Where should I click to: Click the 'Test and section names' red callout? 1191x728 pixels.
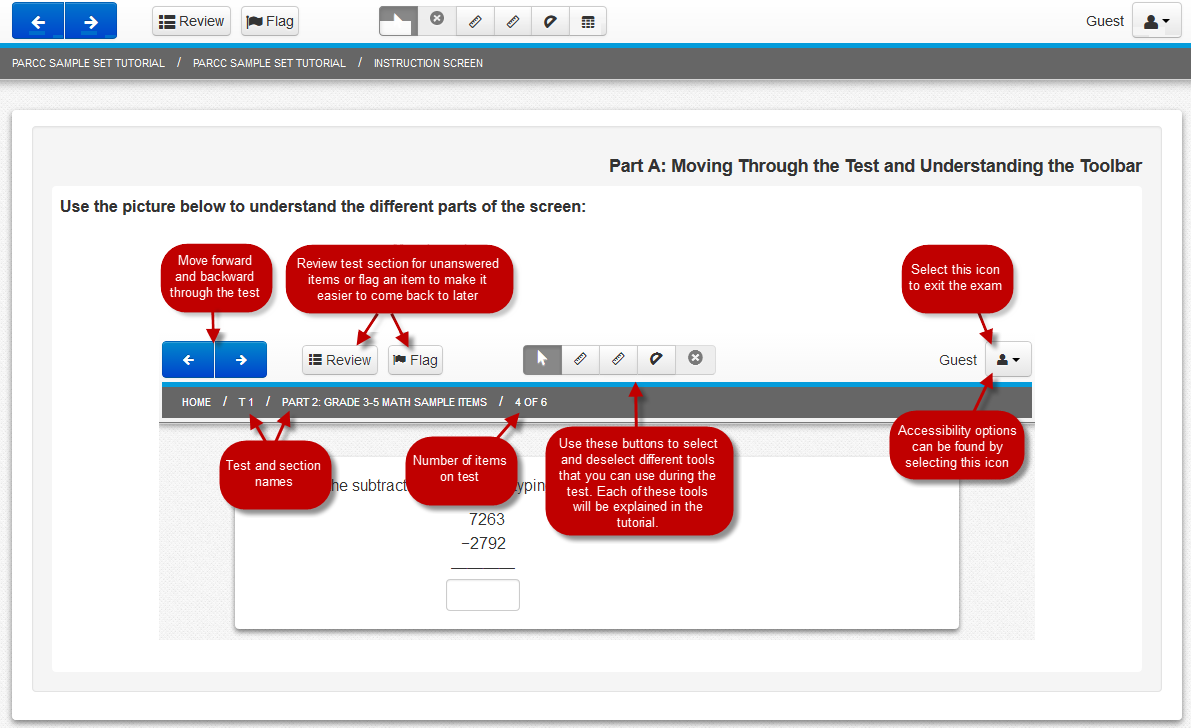(273, 474)
